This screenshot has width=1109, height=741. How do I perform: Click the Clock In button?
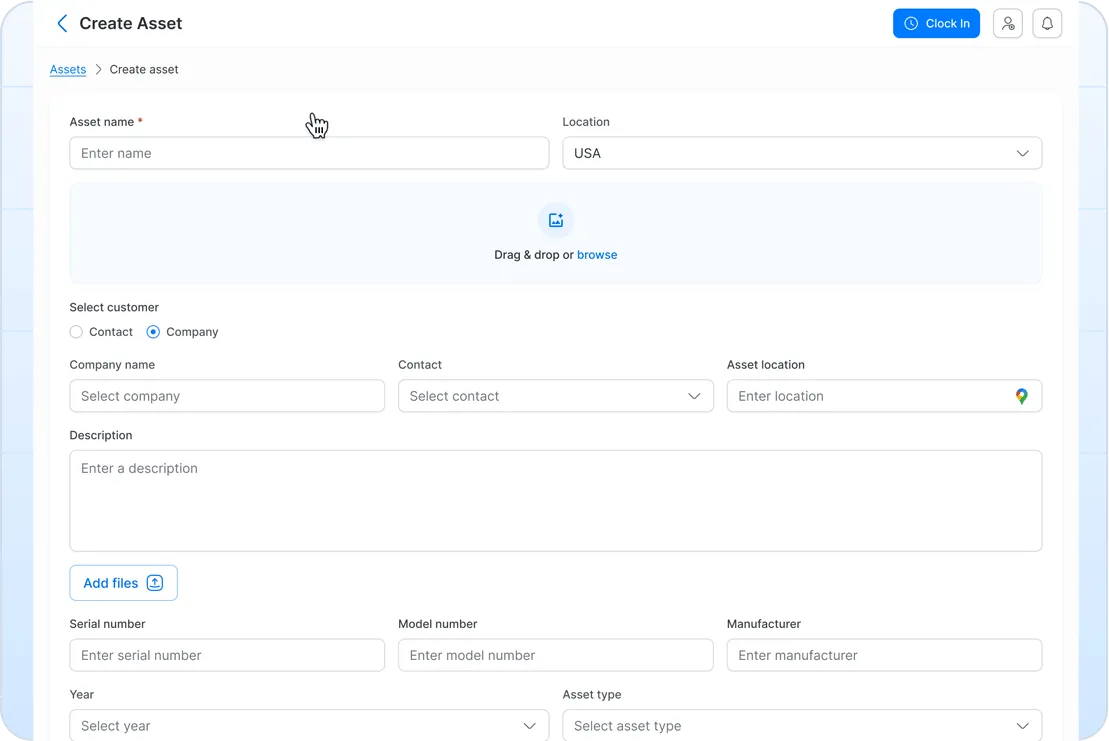coord(936,23)
